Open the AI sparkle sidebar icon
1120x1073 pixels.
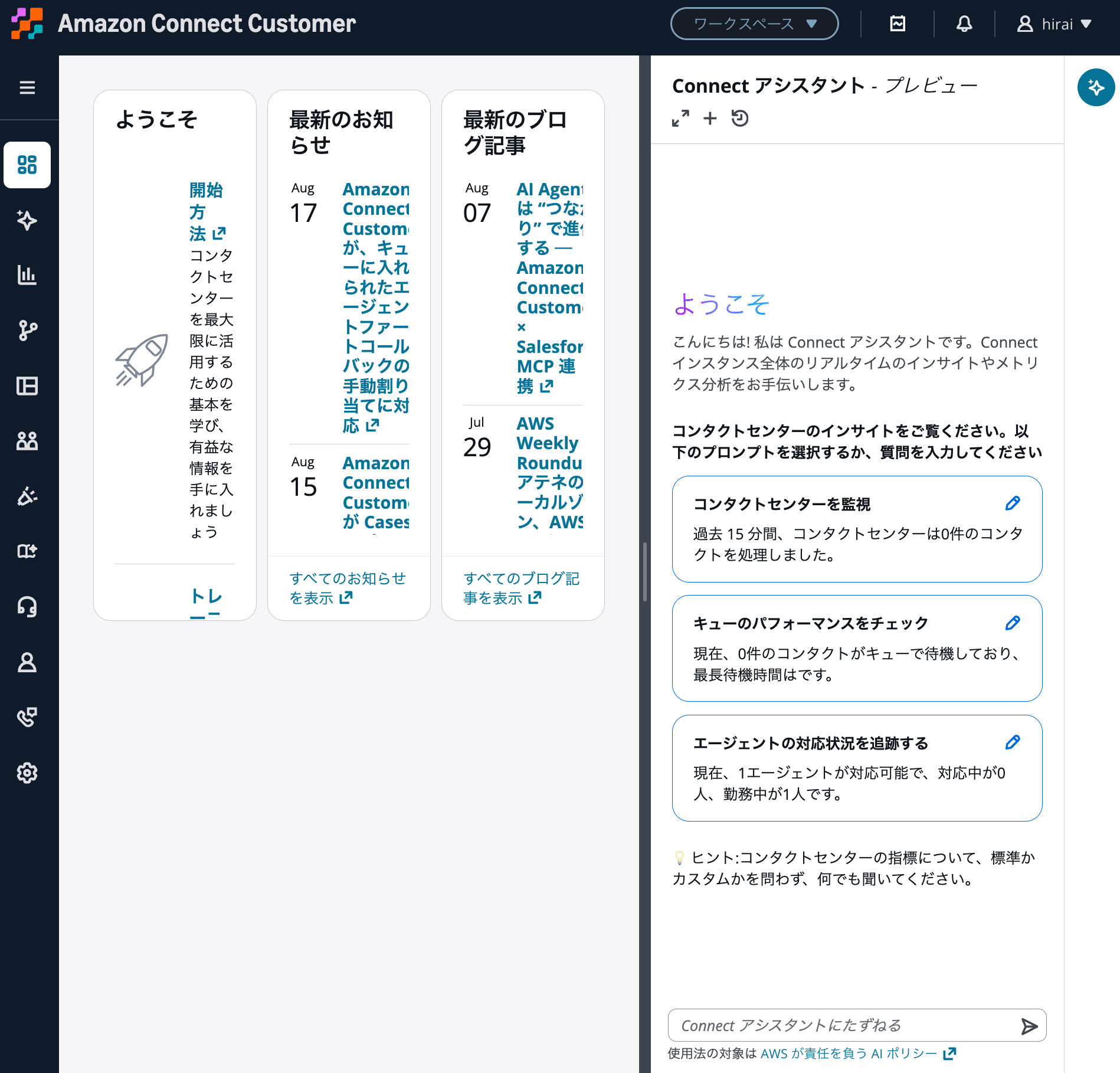coord(27,220)
